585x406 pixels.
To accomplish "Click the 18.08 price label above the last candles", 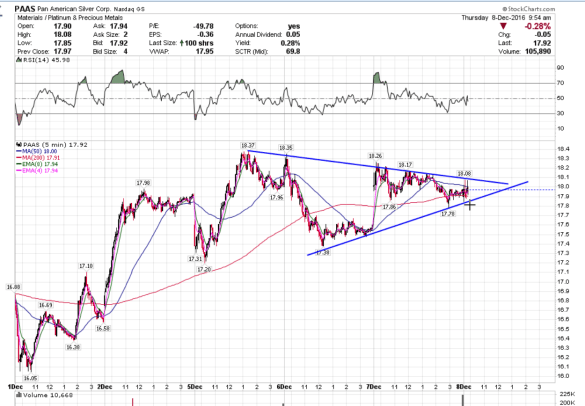I will pos(464,174).
